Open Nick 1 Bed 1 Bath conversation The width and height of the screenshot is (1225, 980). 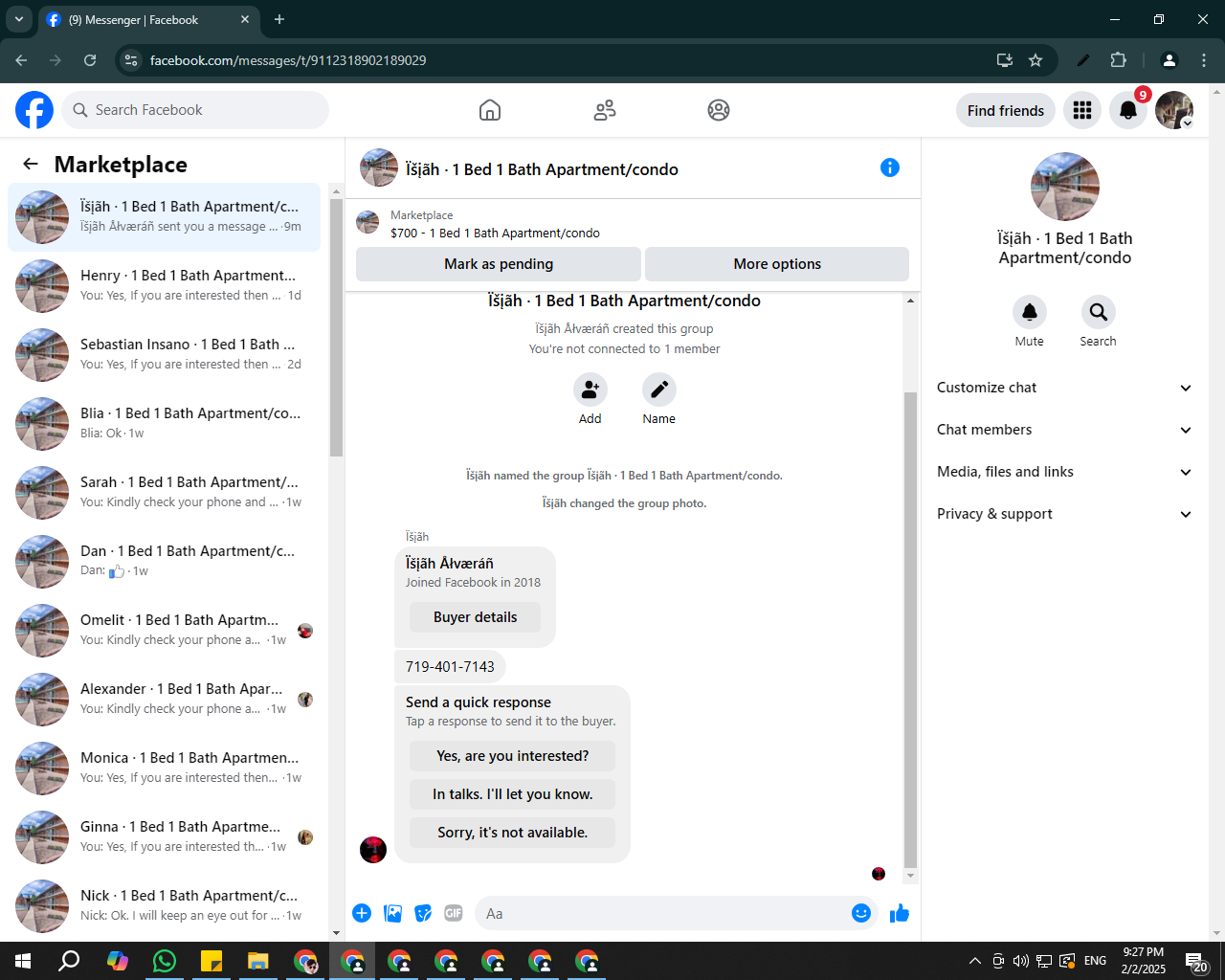tap(165, 906)
